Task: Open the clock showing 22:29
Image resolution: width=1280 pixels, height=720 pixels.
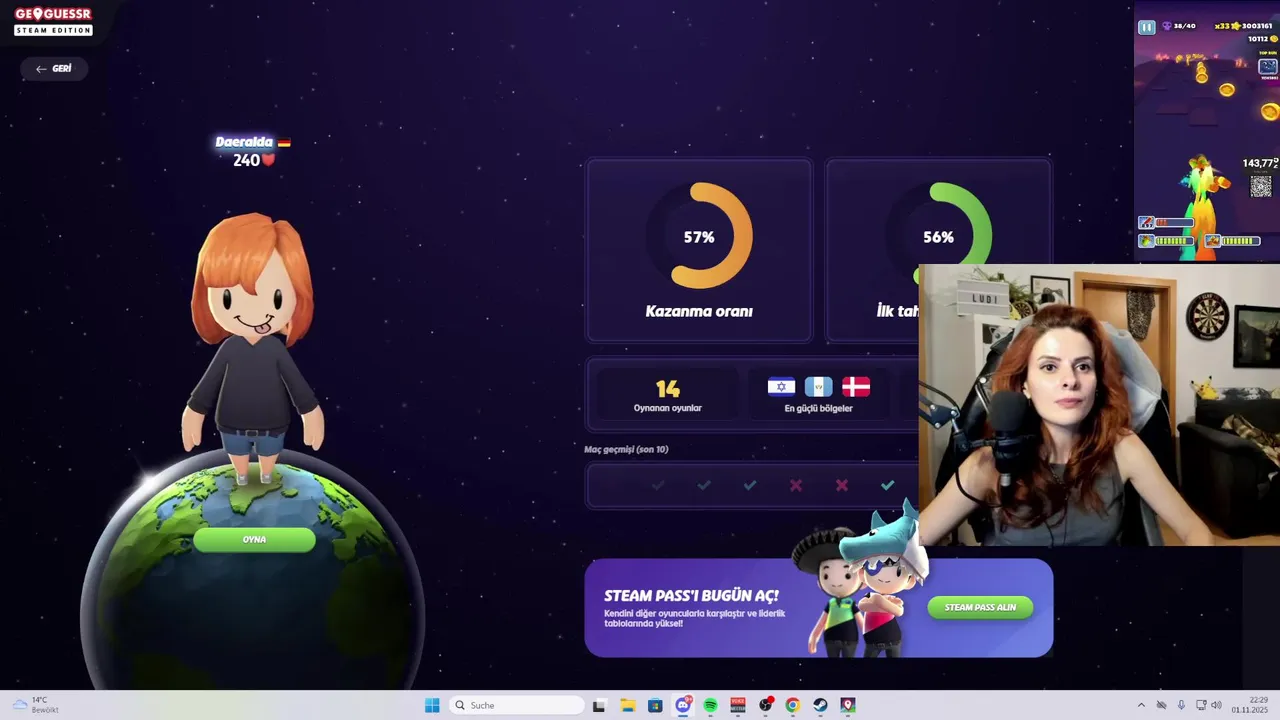Action: 1250,705
